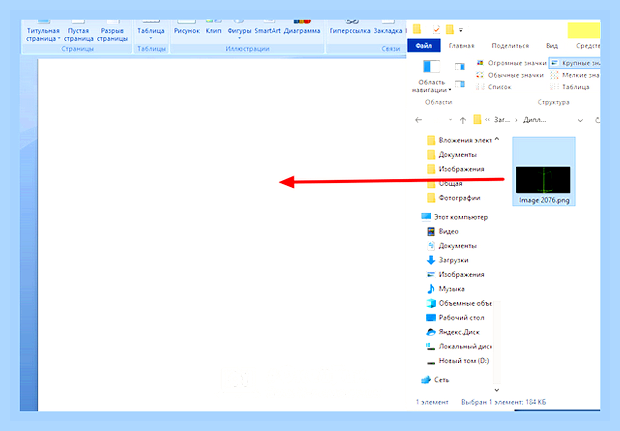This screenshot has height=431, width=620.
Task: Open Музыка in navigation tree
Action: [446, 289]
